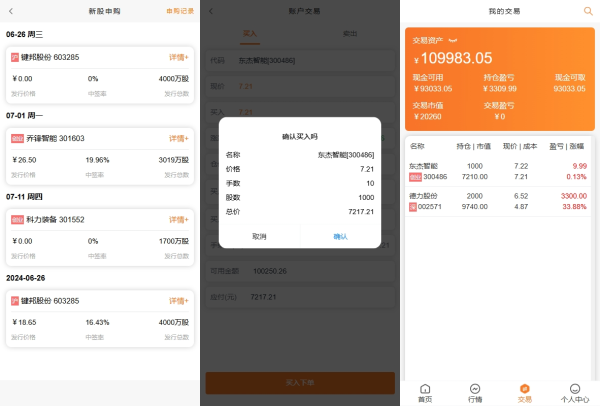Tap the search icon in 我的交易

pos(588,11)
